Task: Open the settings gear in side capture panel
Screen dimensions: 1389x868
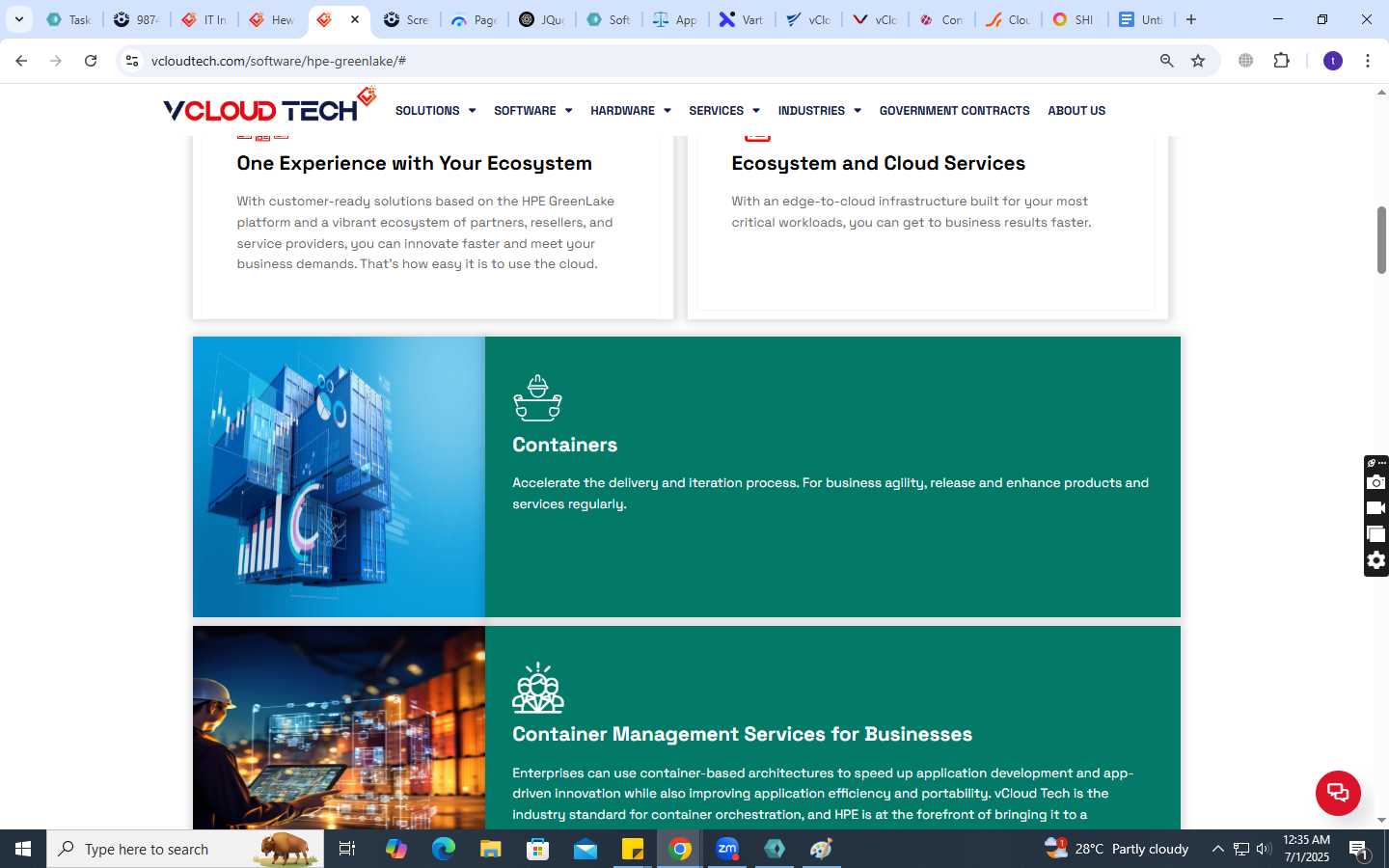Action: 1375,560
